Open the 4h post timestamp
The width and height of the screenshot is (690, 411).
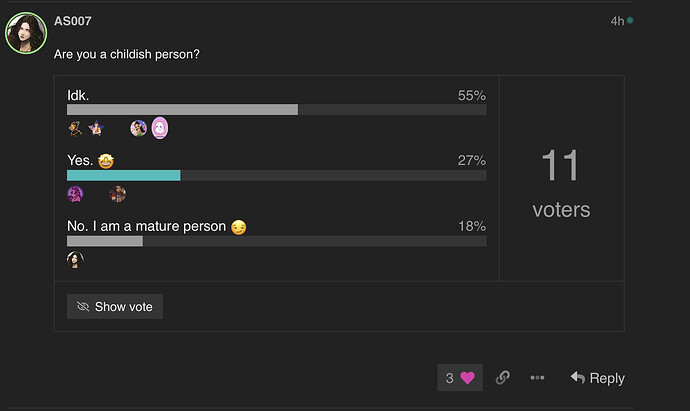click(617, 21)
